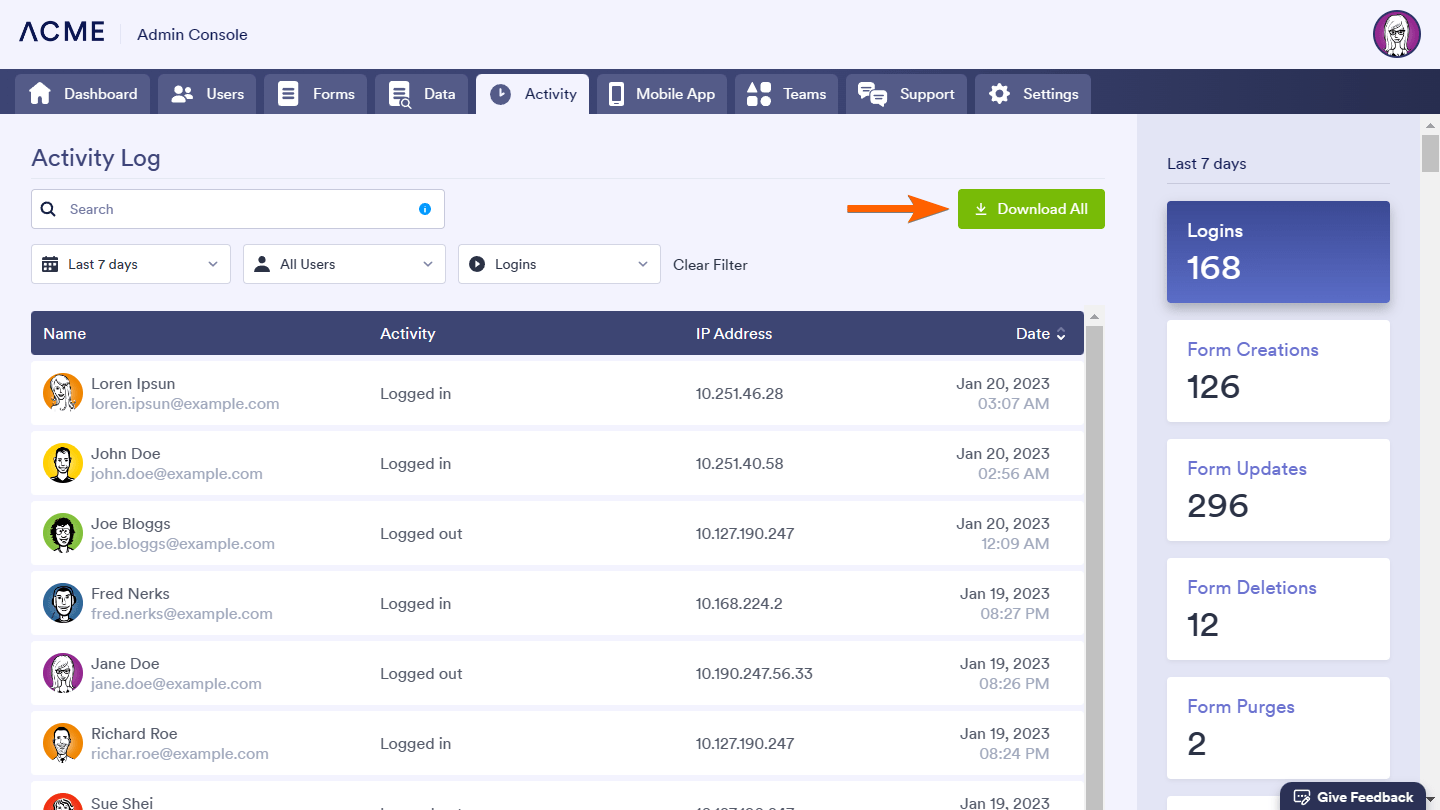Select the Form Updates stat card
Image resolution: width=1440 pixels, height=810 pixels.
click(1278, 490)
